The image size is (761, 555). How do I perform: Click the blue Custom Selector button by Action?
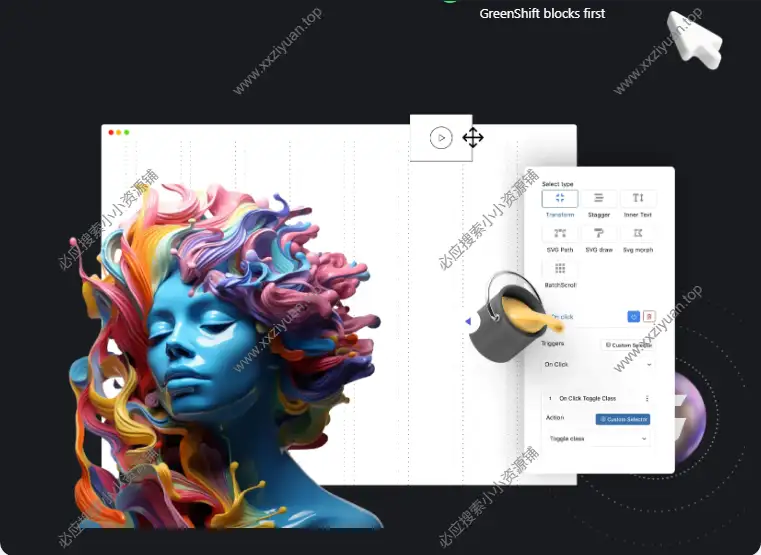pyautogui.click(x=623, y=419)
